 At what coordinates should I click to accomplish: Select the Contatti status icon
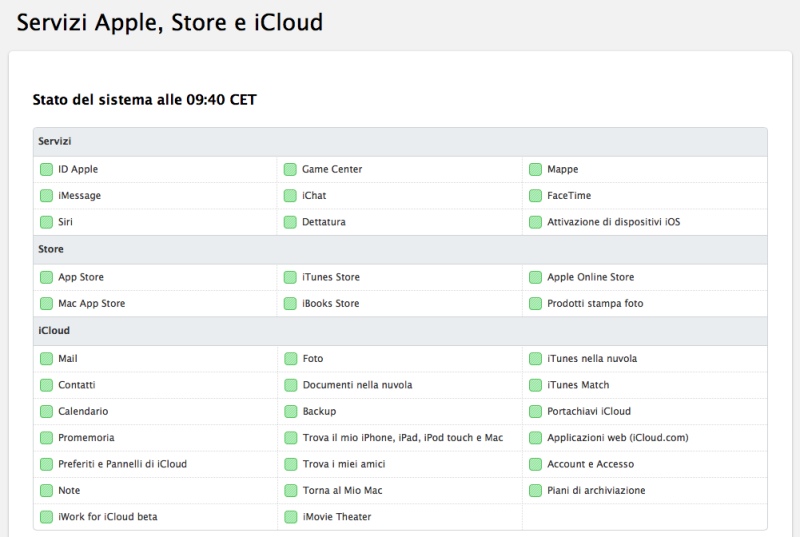point(46,385)
